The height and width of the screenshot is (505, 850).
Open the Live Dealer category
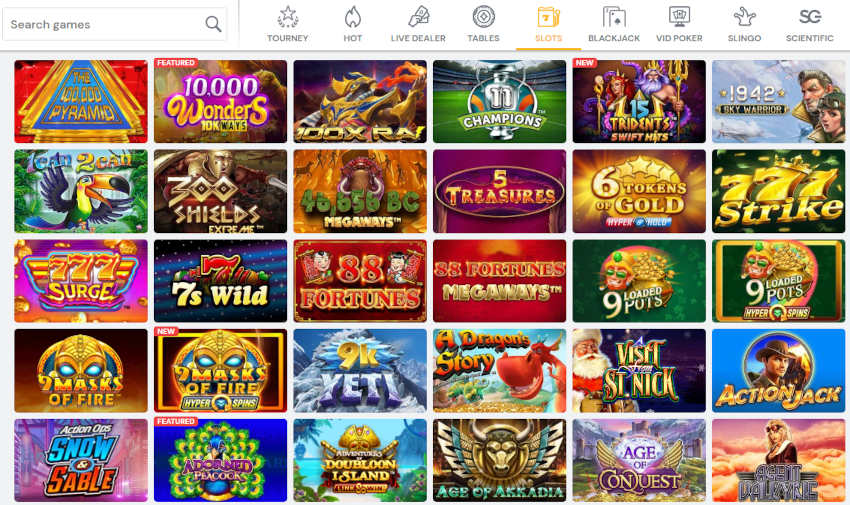tap(418, 24)
